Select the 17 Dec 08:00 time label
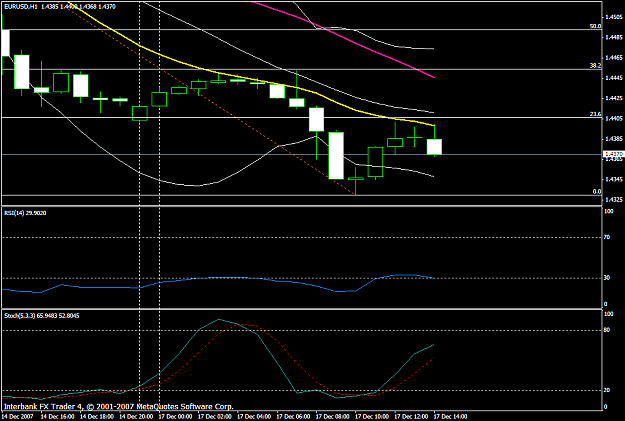 click(332, 417)
